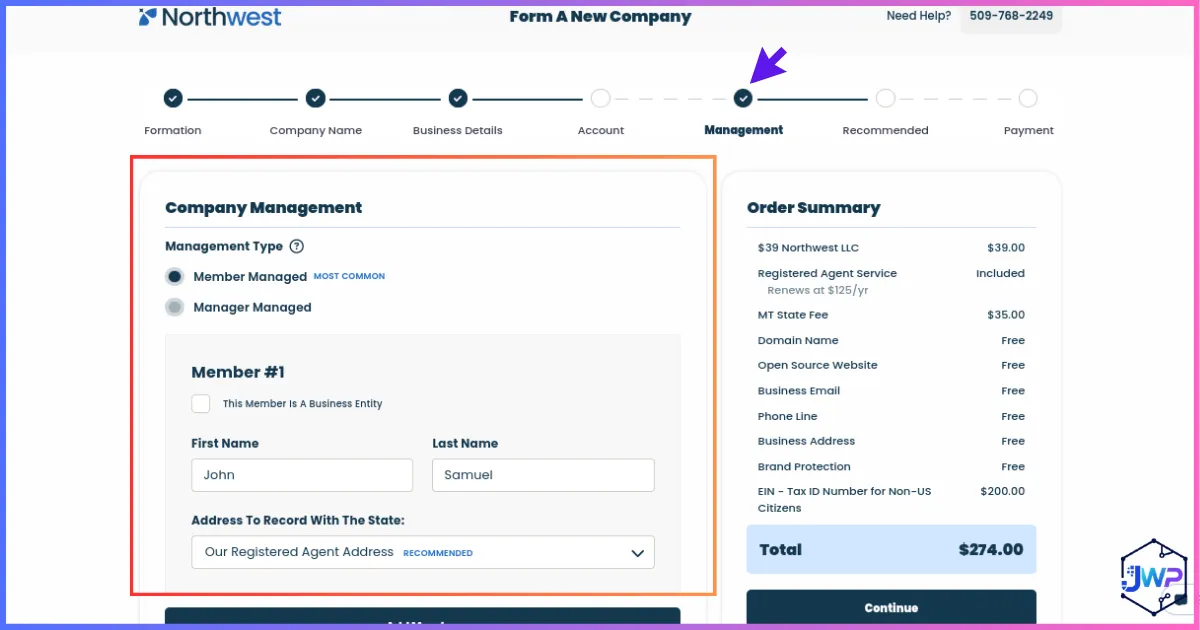1200x630 pixels.
Task: Click the Domain Name line item
Action: tap(891, 340)
